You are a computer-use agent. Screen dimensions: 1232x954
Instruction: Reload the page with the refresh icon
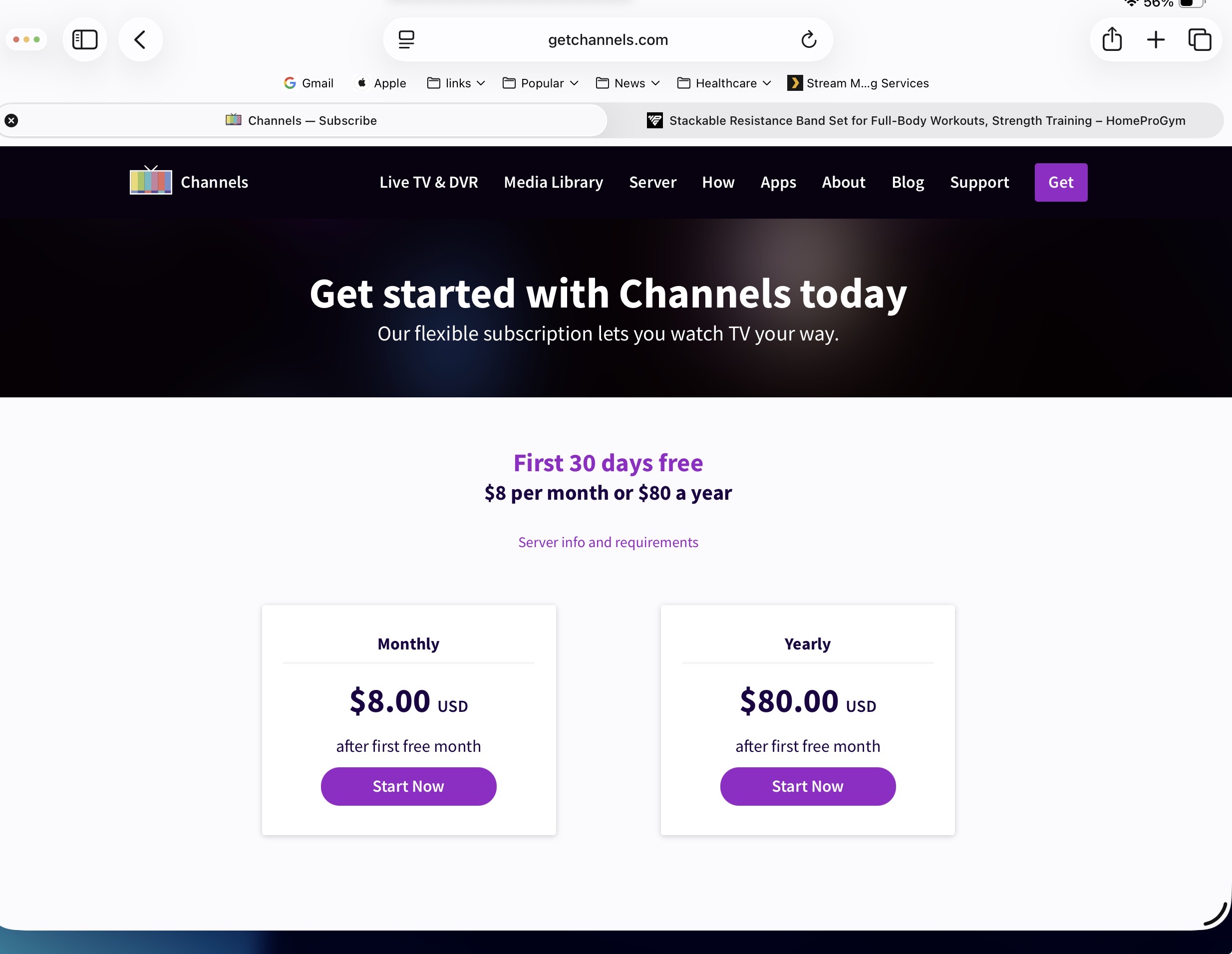[808, 39]
